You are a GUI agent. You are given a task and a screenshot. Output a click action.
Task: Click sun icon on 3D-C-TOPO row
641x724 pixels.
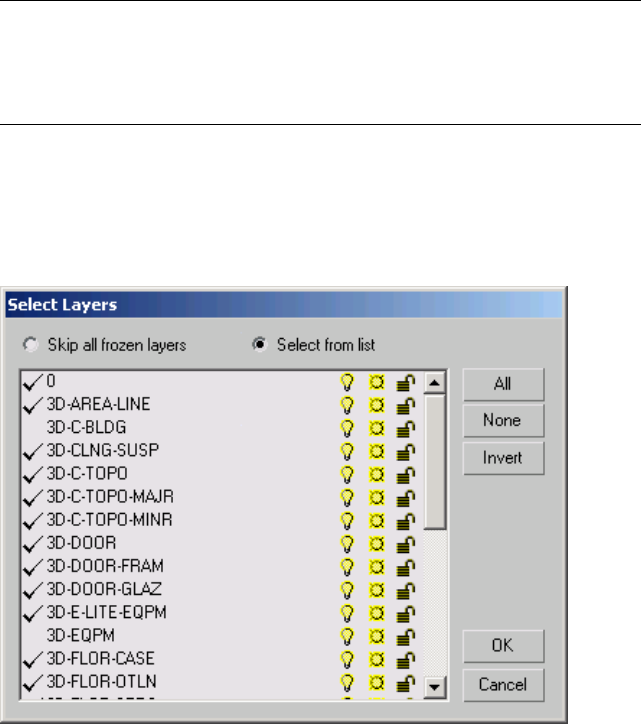point(376,475)
